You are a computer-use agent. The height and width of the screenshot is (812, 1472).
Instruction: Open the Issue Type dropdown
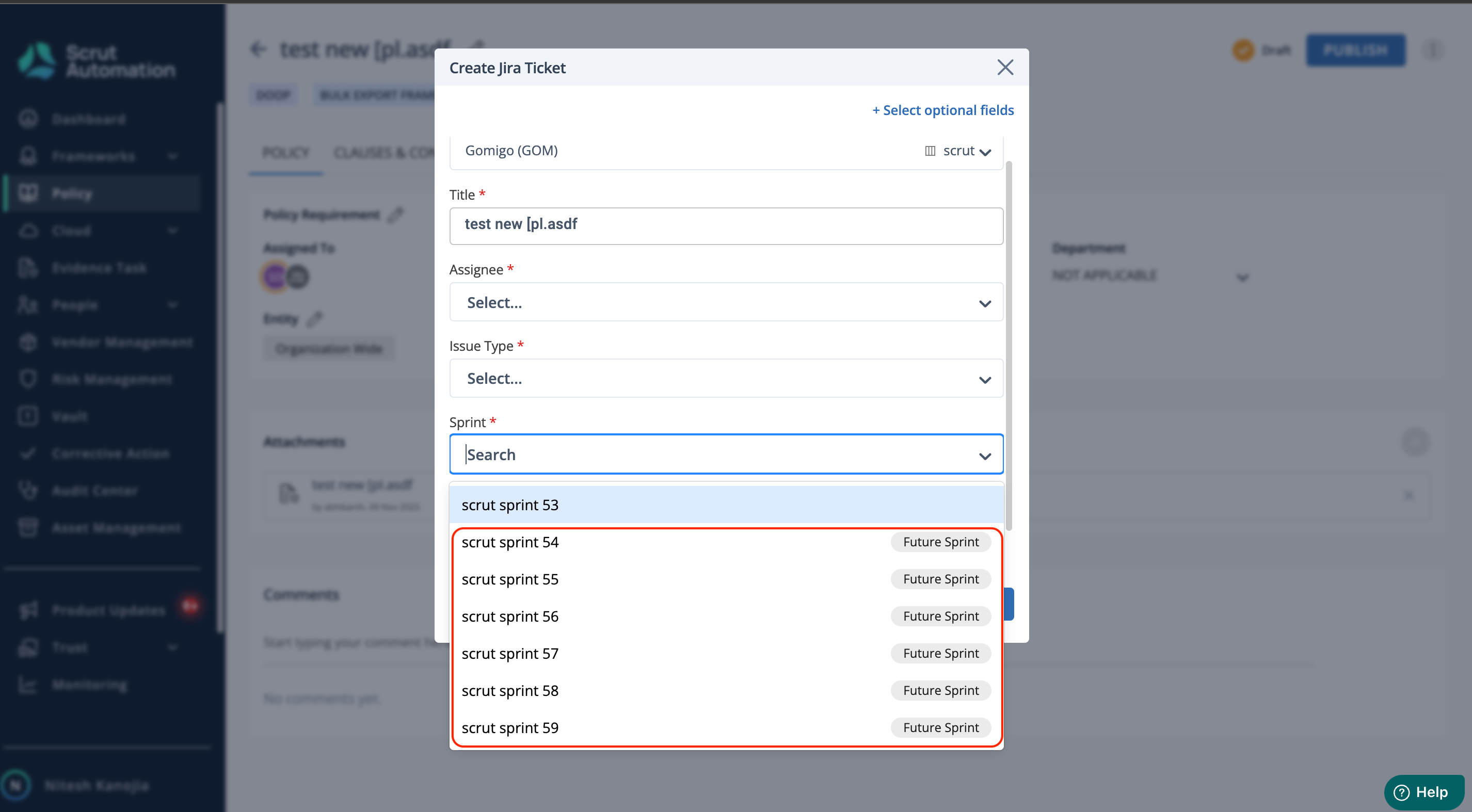(726, 379)
